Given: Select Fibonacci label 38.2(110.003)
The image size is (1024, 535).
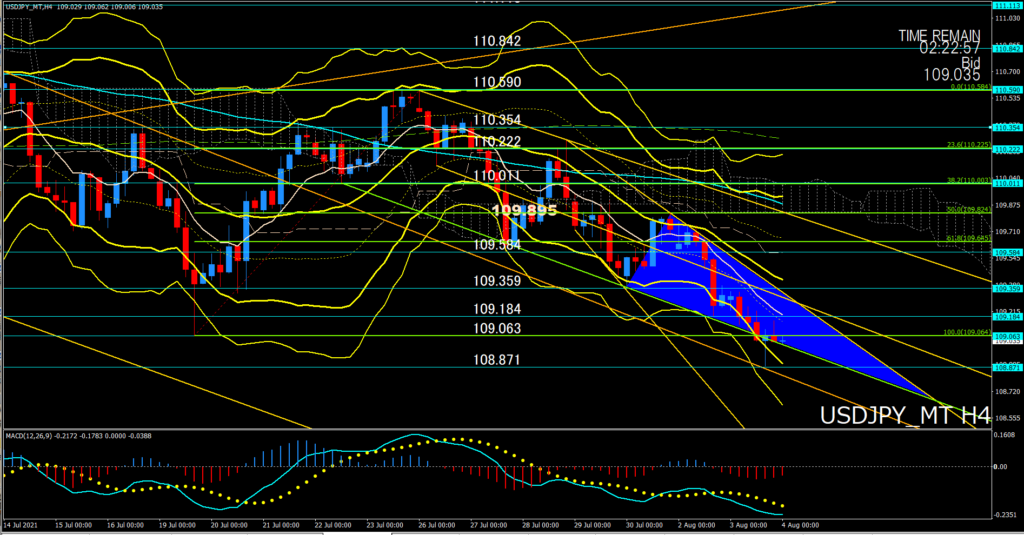Looking at the screenshot, I should click(x=969, y=180).
